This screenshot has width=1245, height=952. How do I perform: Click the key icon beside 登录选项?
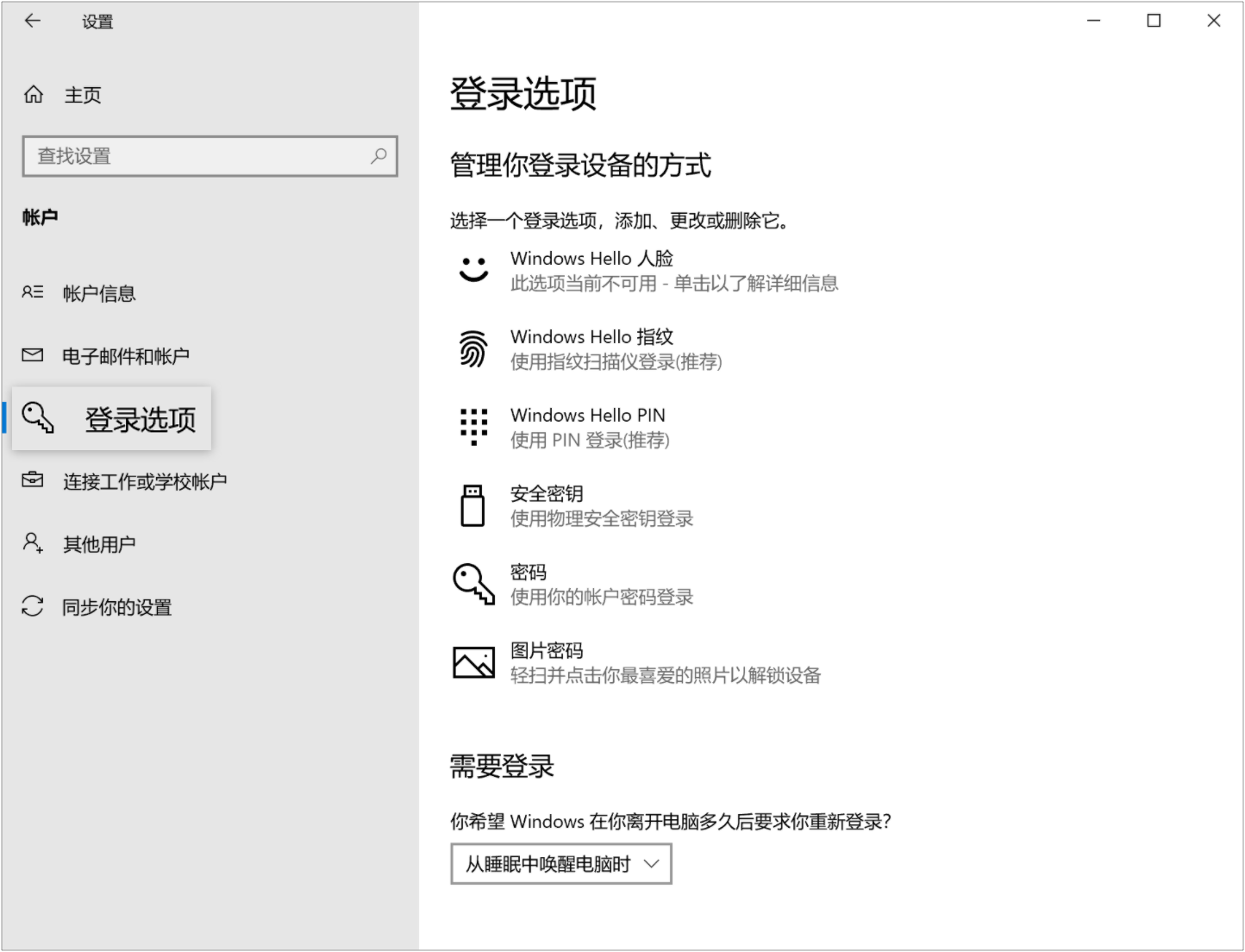(37, 417)
